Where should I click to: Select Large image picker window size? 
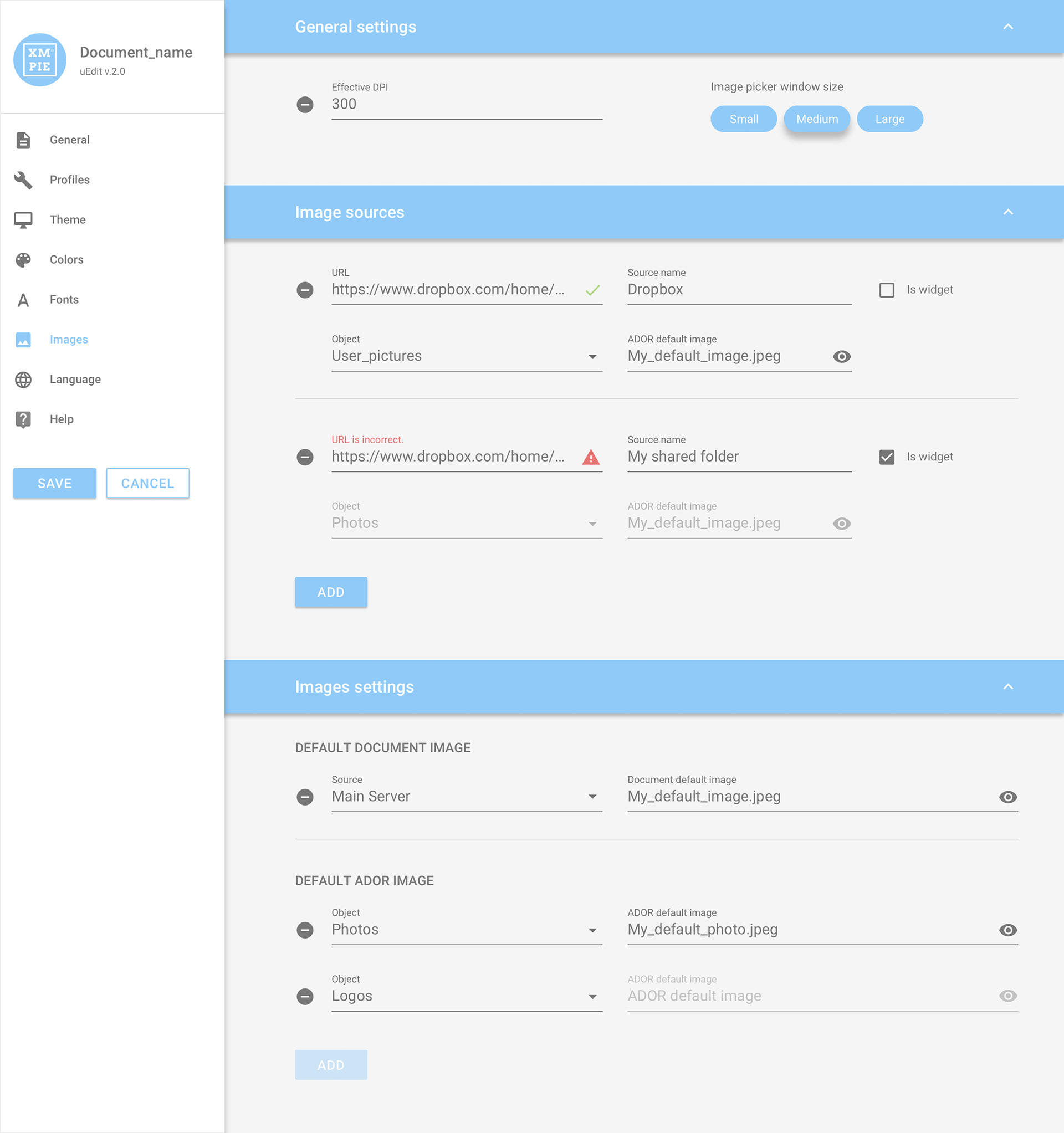coord(889,119)
